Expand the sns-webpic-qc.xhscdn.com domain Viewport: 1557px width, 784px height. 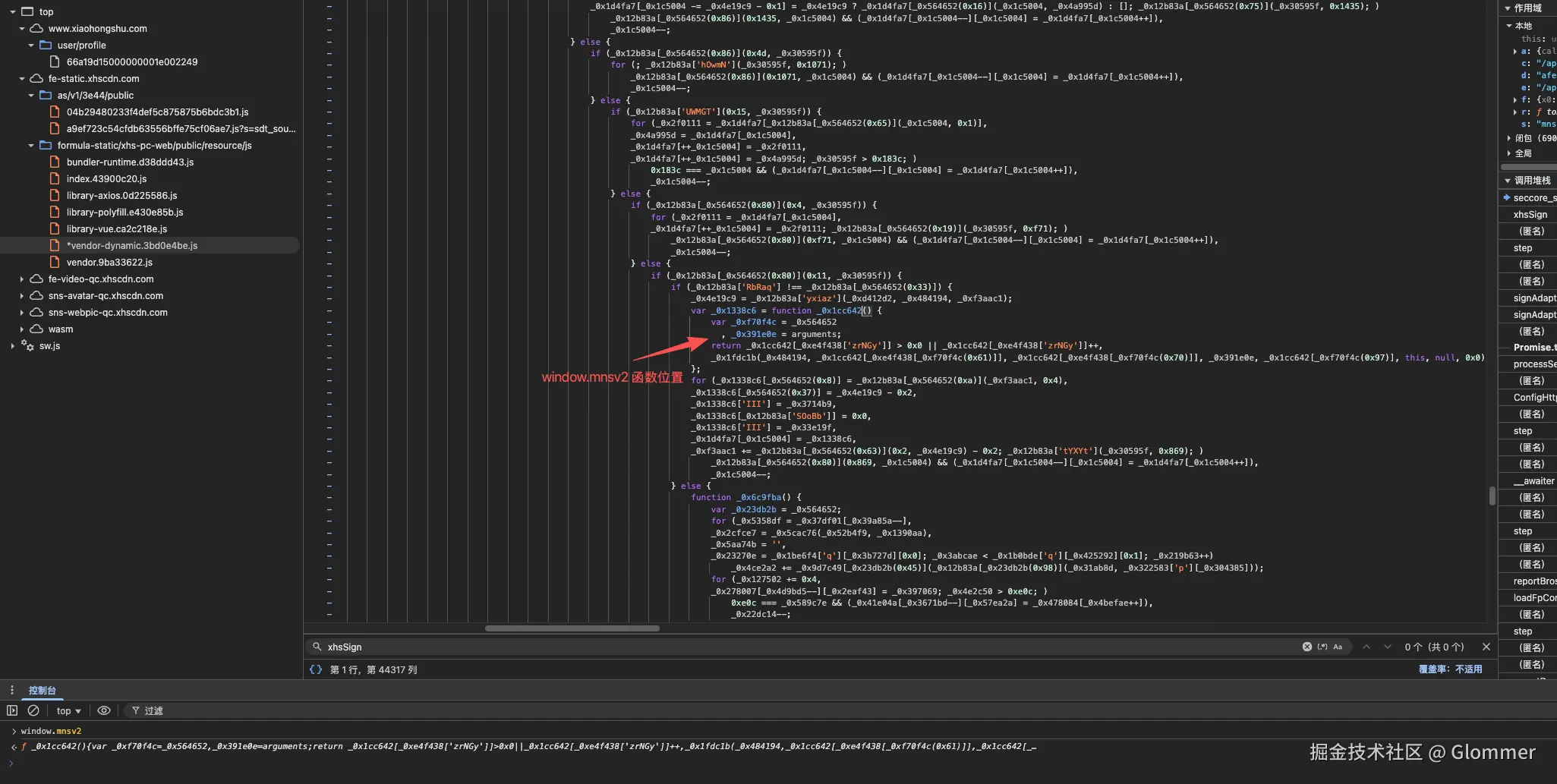click(22, 313)
